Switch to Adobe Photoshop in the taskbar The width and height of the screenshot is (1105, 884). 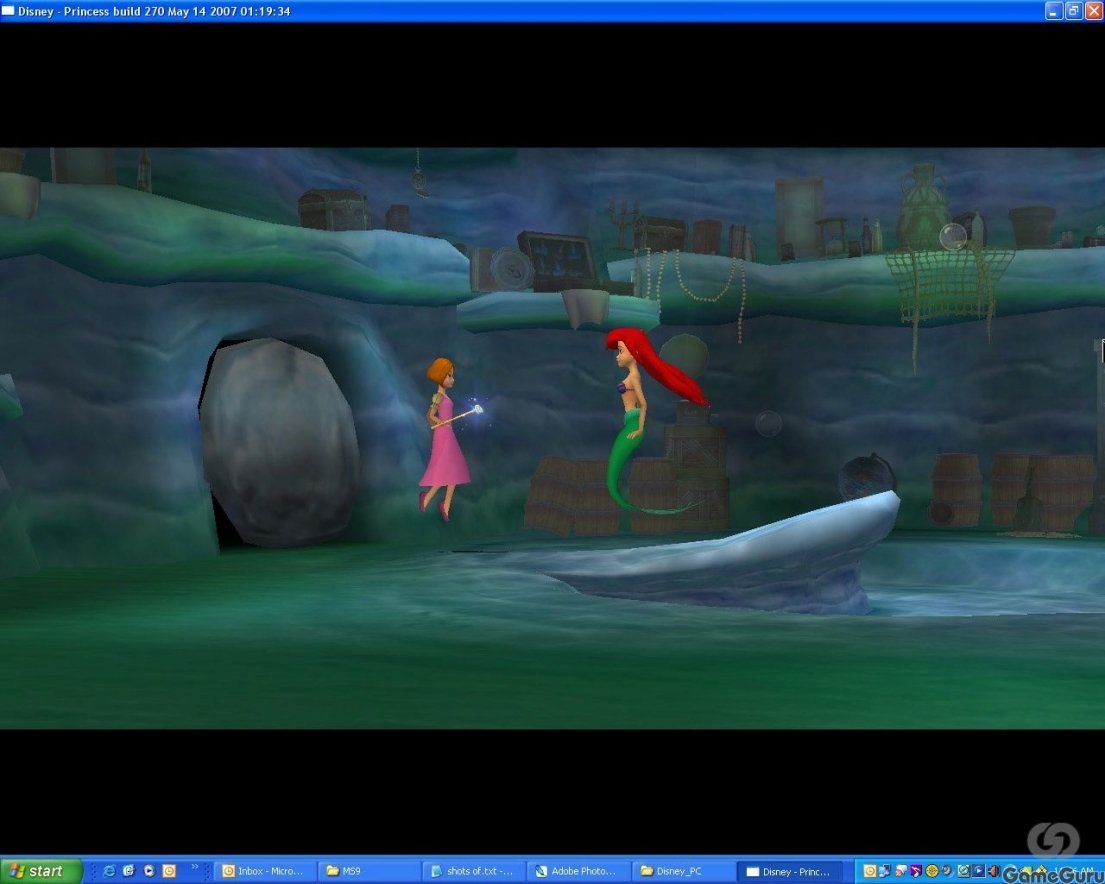coord(578,871)
